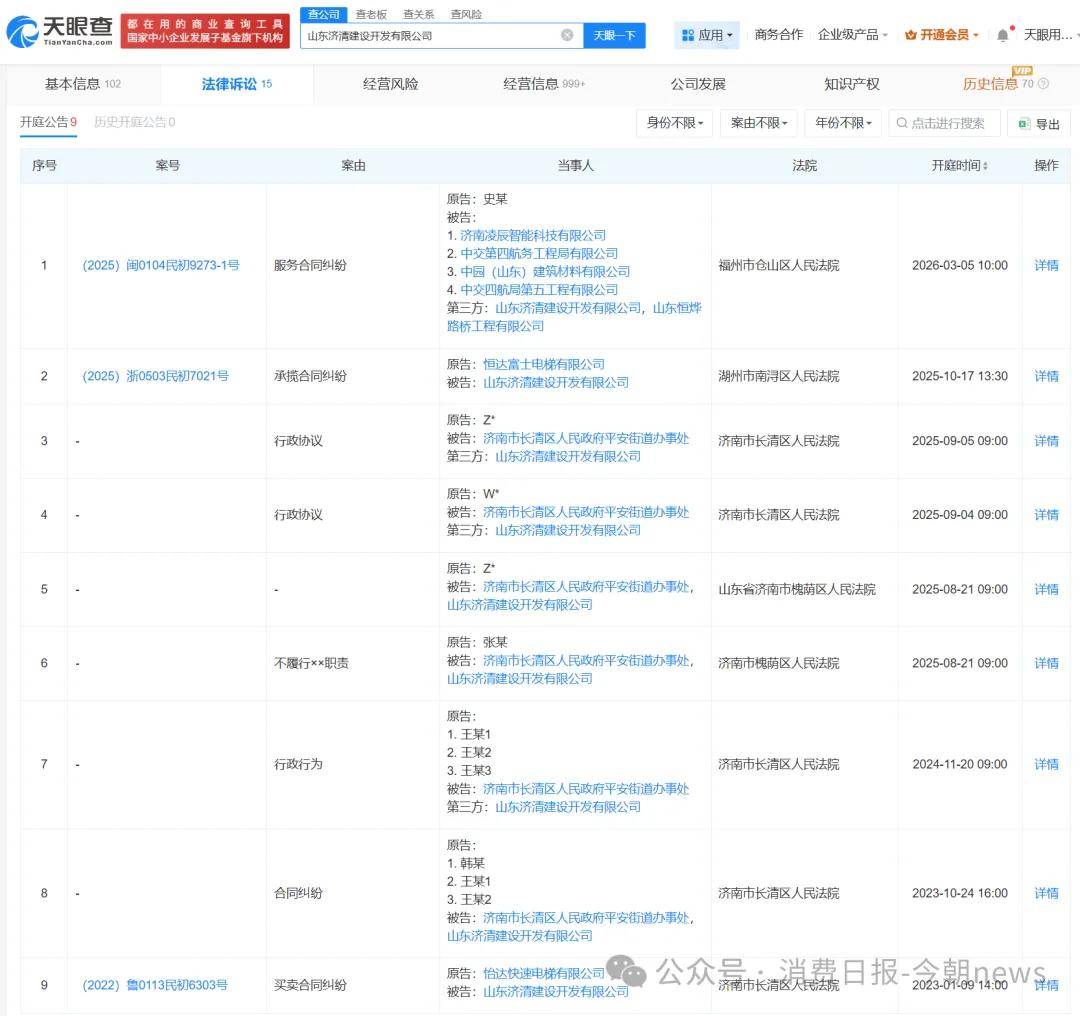
Task: Switch to the 经营信息 tab
Action: coord(544,84)
